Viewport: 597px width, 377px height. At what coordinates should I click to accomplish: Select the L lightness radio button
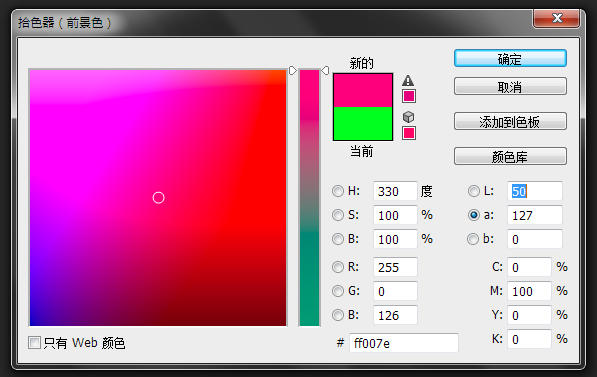(x=474, y=191)
